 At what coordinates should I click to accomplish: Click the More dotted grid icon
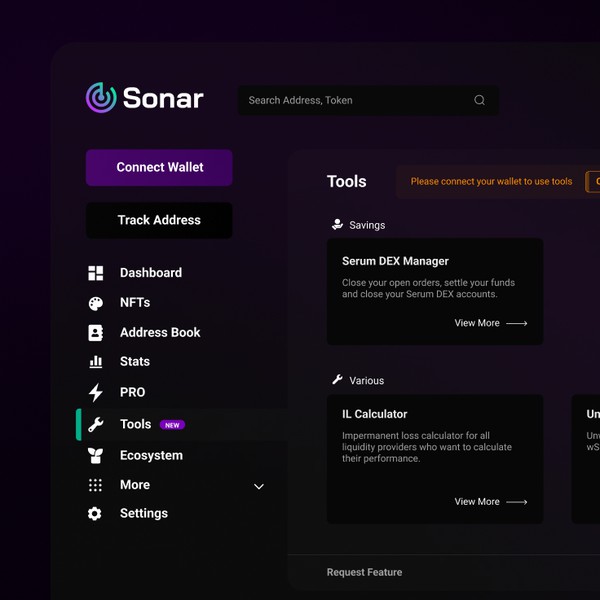(96, 485)
